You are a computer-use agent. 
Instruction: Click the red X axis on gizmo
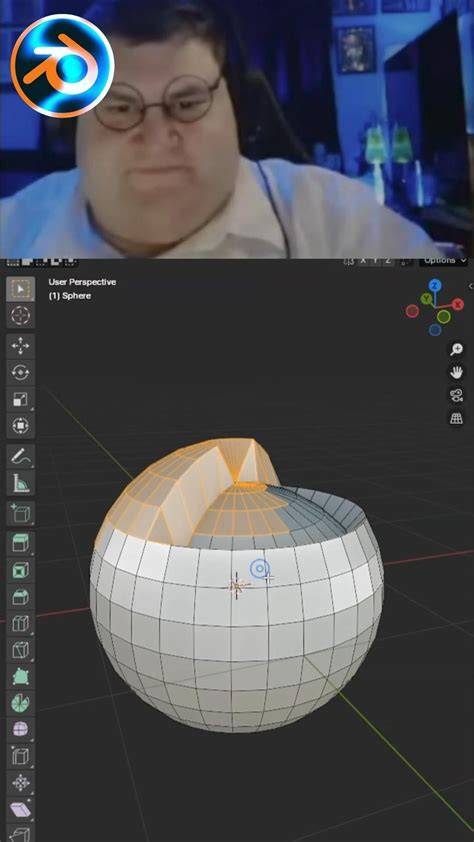point(458,304)
